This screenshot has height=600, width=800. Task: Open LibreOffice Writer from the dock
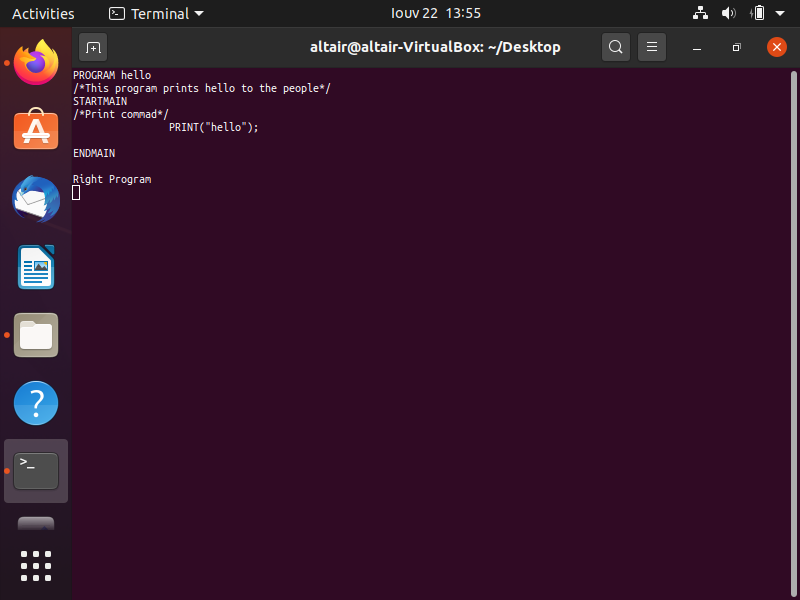coord(35,267)
